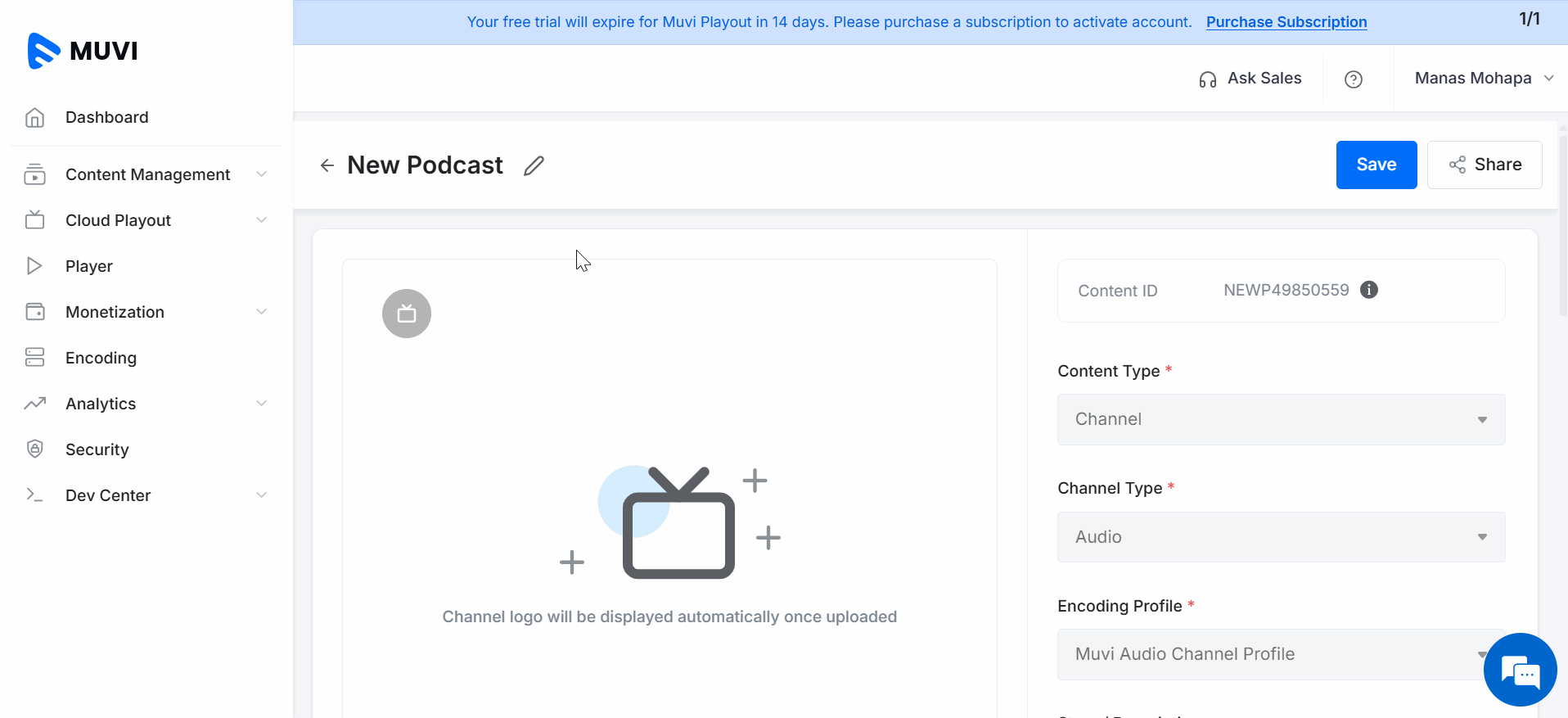Screen dimensions: 1568x718
Task: Open the Encoding section
Action: pyautogui.click(x=101, y=358)
